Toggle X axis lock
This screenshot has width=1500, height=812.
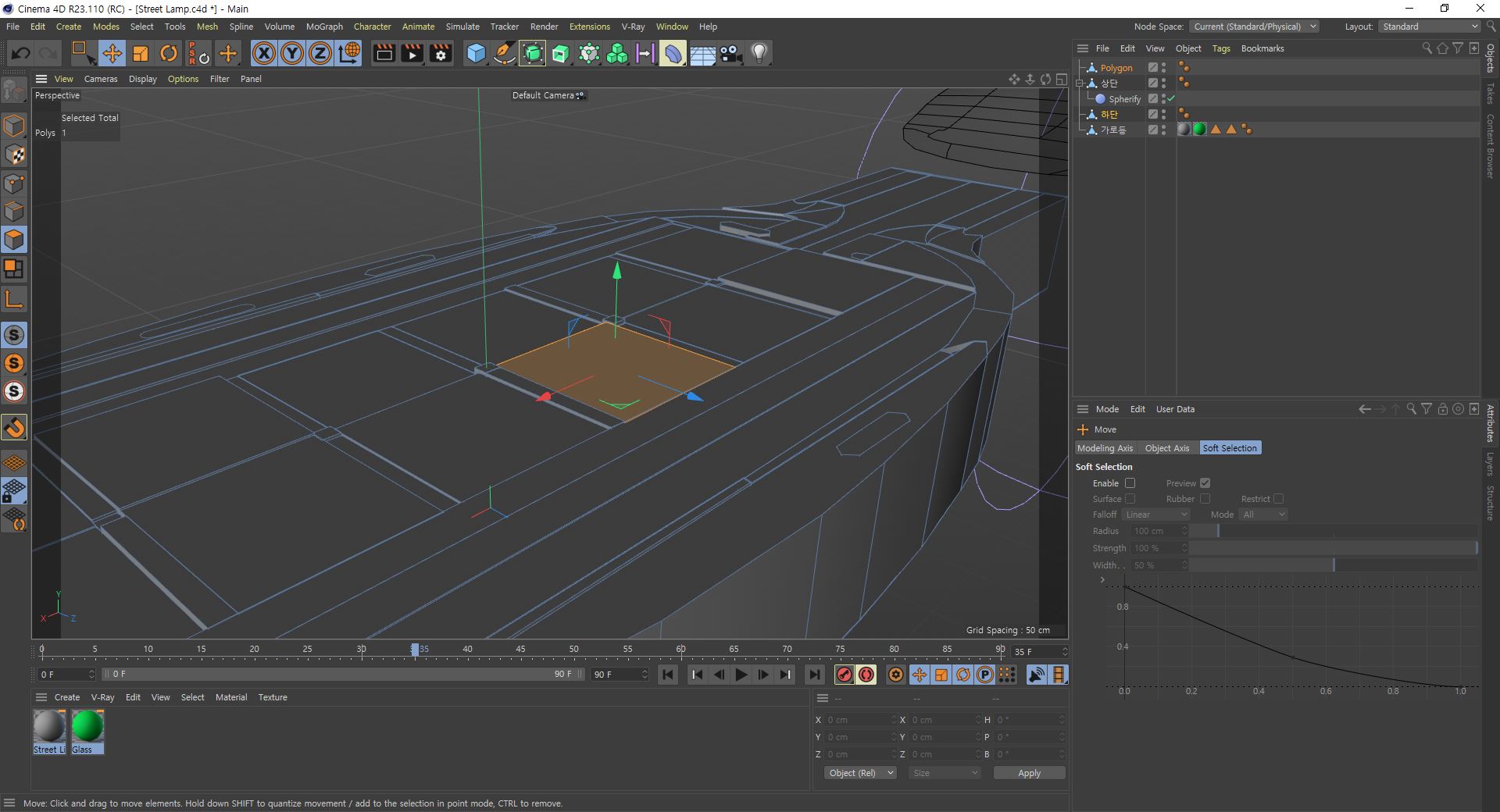264,53
